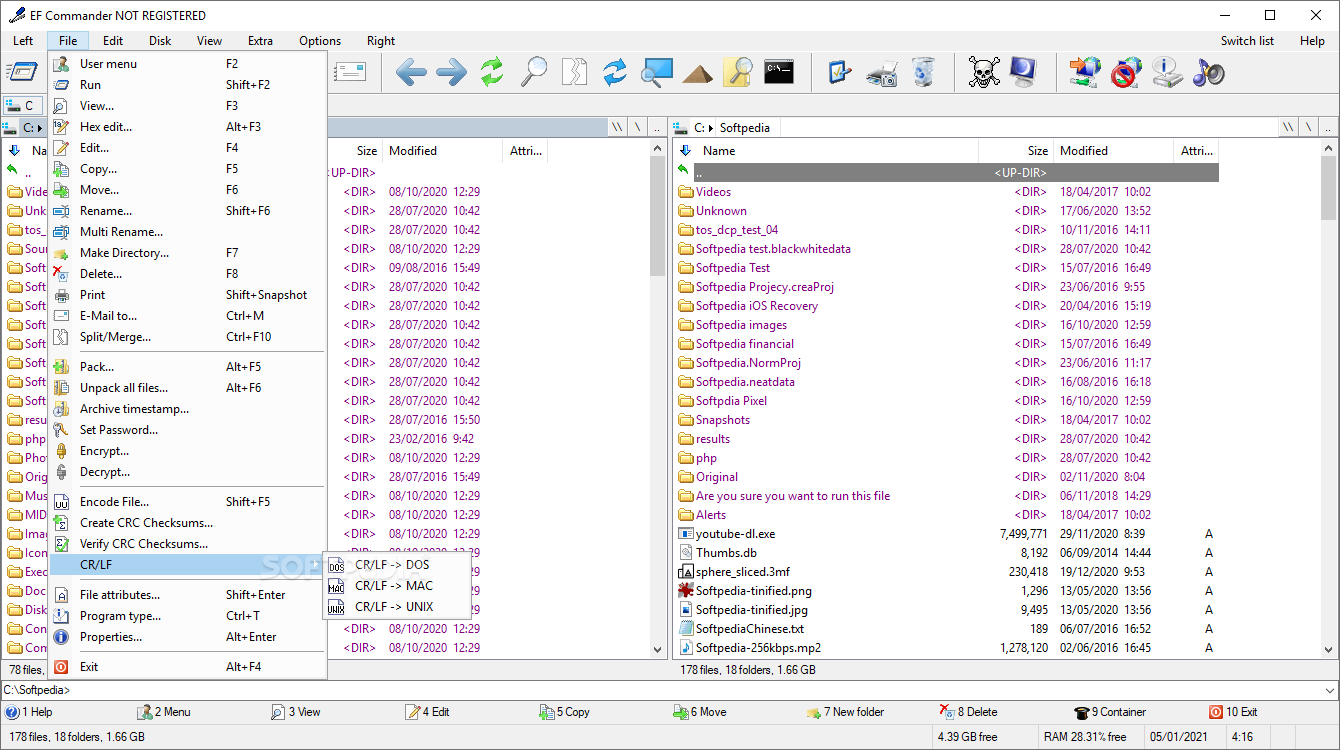The height and width of the screenshot is (750, 1340).
Task: Click the monitor with moon icon
Action: click(1024, 72)
